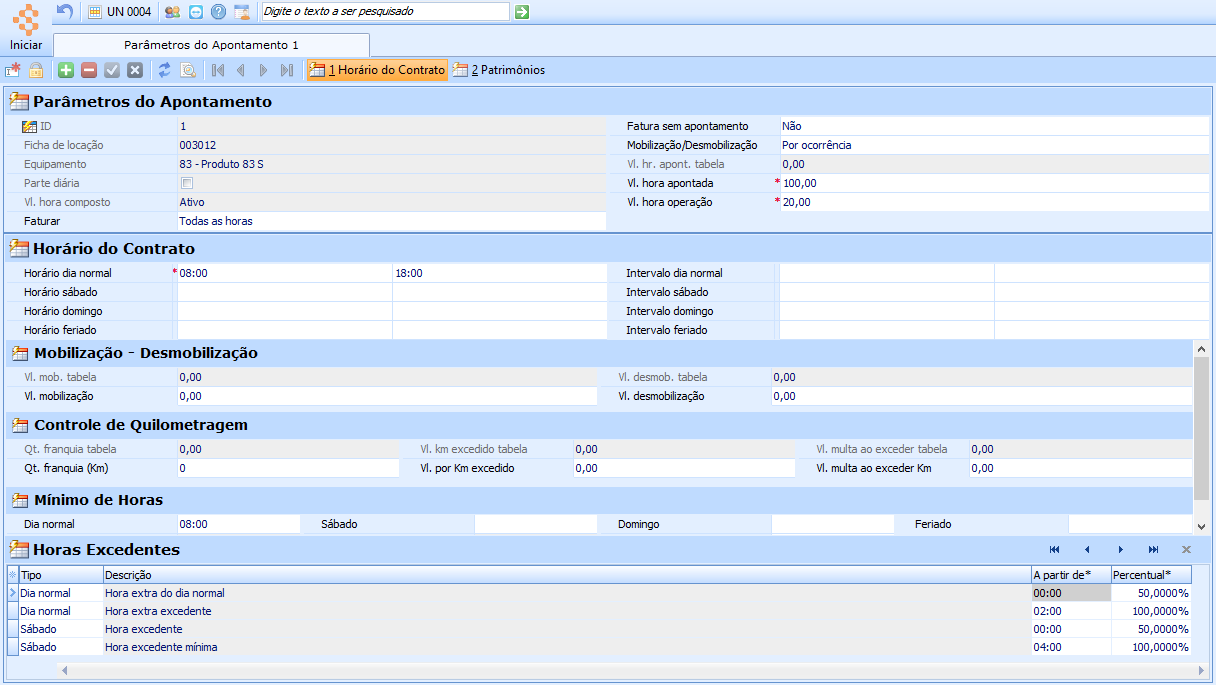Click the Ficha de locação 003012 value

[391, 145]
